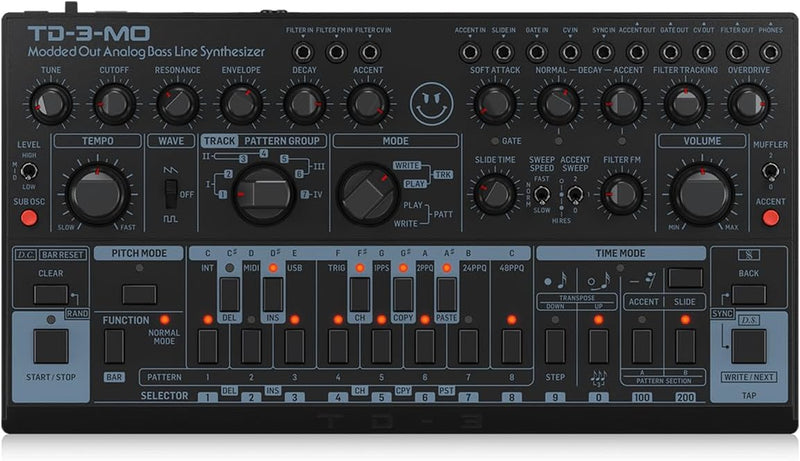Click the Filter Tracking knob
The width and height of the screenshot is (800, 461).
click(x=685, y=104)
